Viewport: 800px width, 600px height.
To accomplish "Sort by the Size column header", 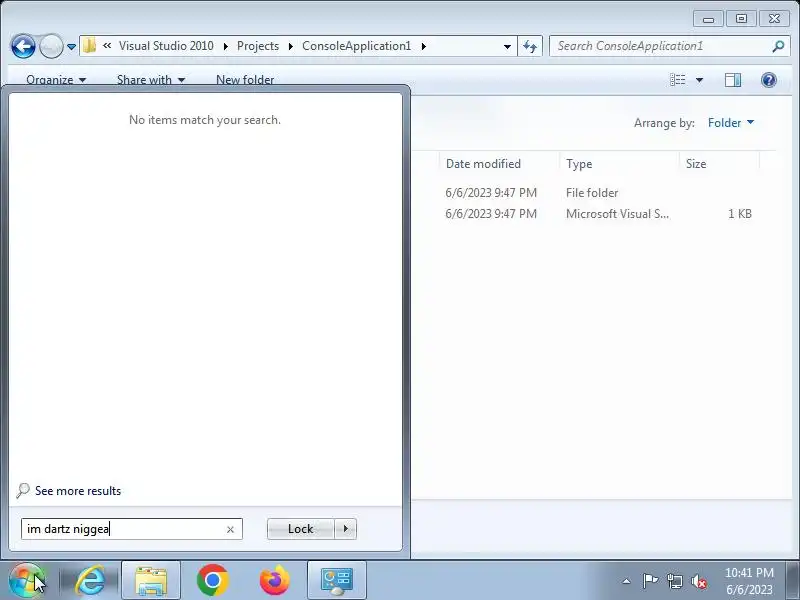I will [696, 164].
